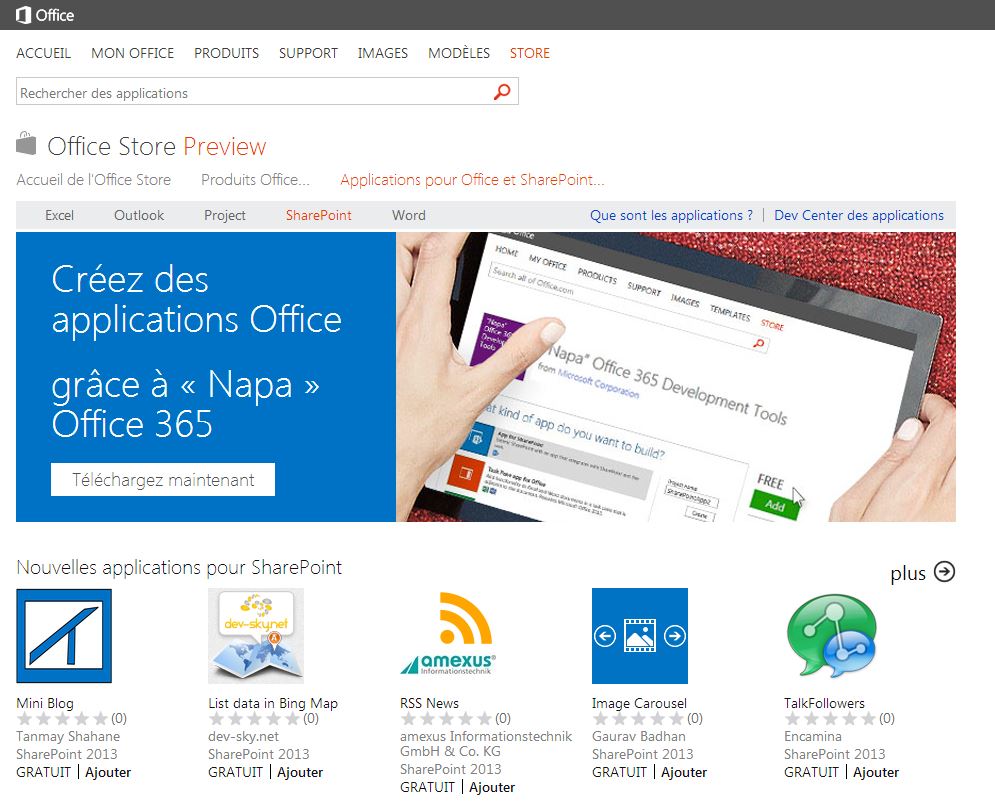This screenshot has width=995, height=812.
Task: Open the RSS News amexus icon
Action: click(447, 636)
